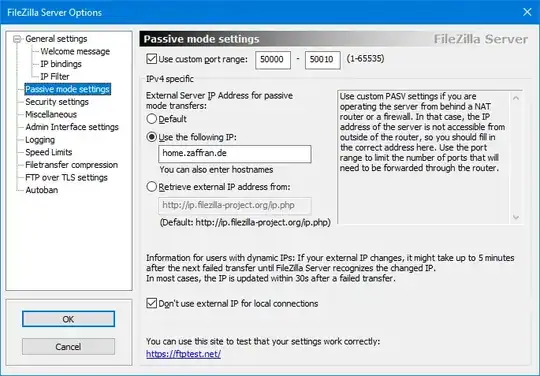
Task: Open Security settings page
Action: click(57, 102)
